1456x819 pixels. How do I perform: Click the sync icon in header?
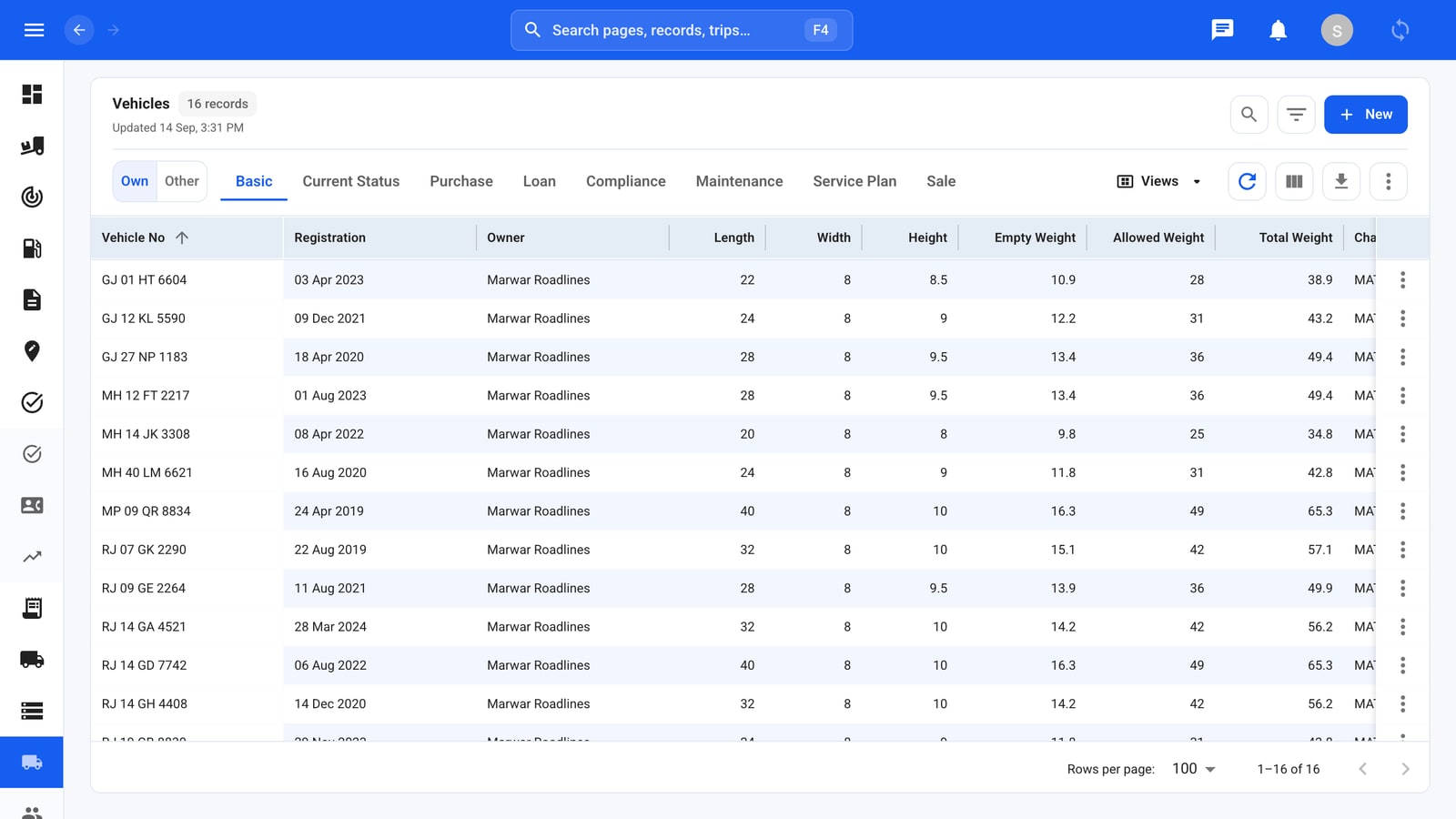pyautogui.click(x=1400, y=30)
